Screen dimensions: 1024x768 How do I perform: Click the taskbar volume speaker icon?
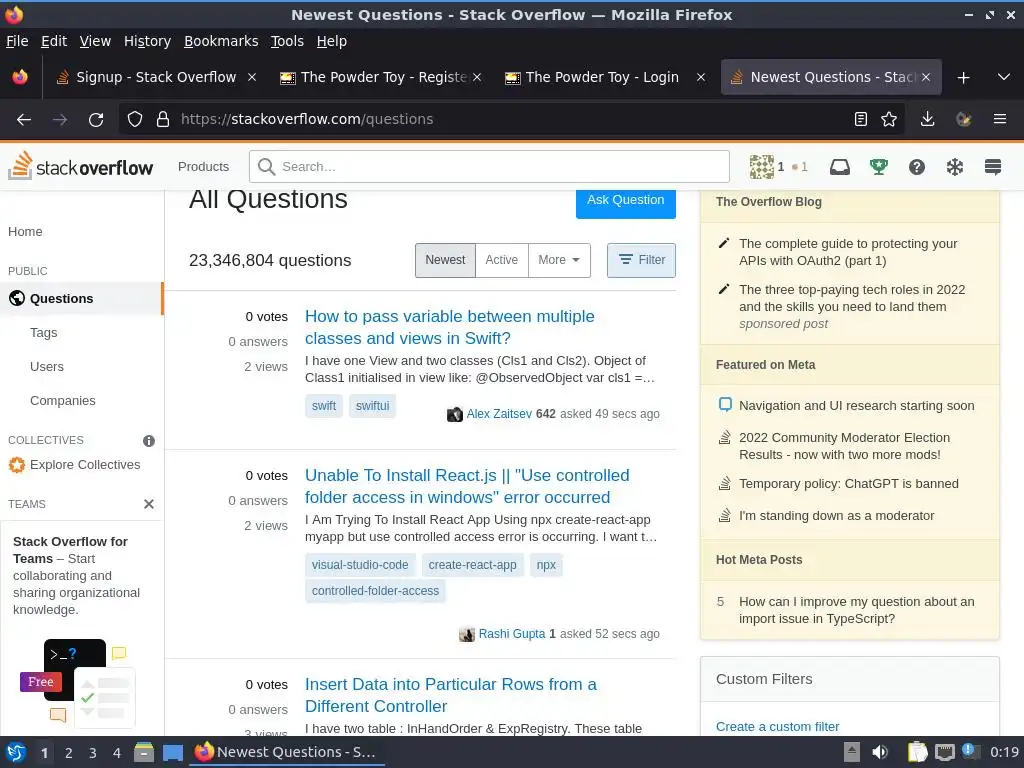(x=880, y=752)
